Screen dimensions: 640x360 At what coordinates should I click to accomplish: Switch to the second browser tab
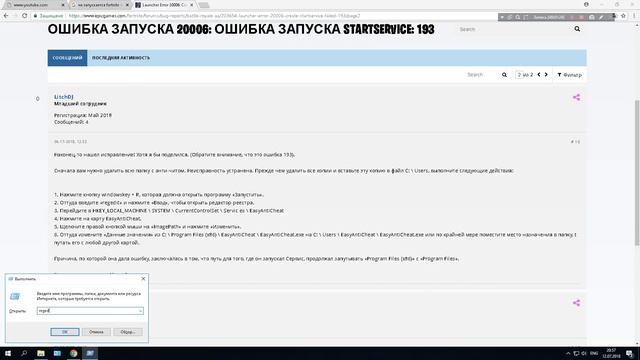[x=100, y=5]
